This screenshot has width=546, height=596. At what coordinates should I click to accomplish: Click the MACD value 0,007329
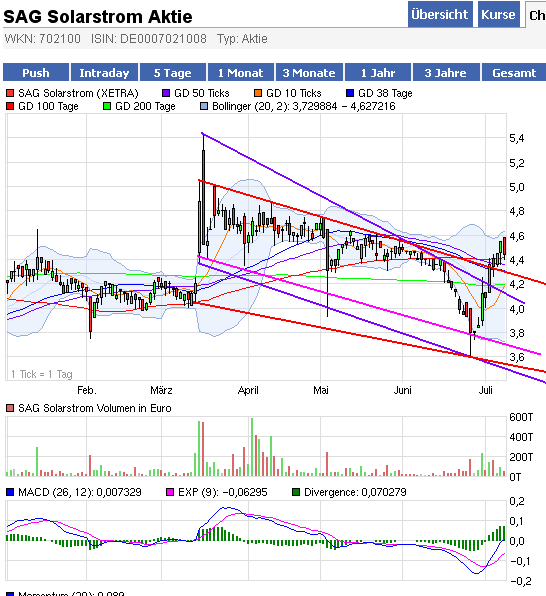(x=119, y=492)
